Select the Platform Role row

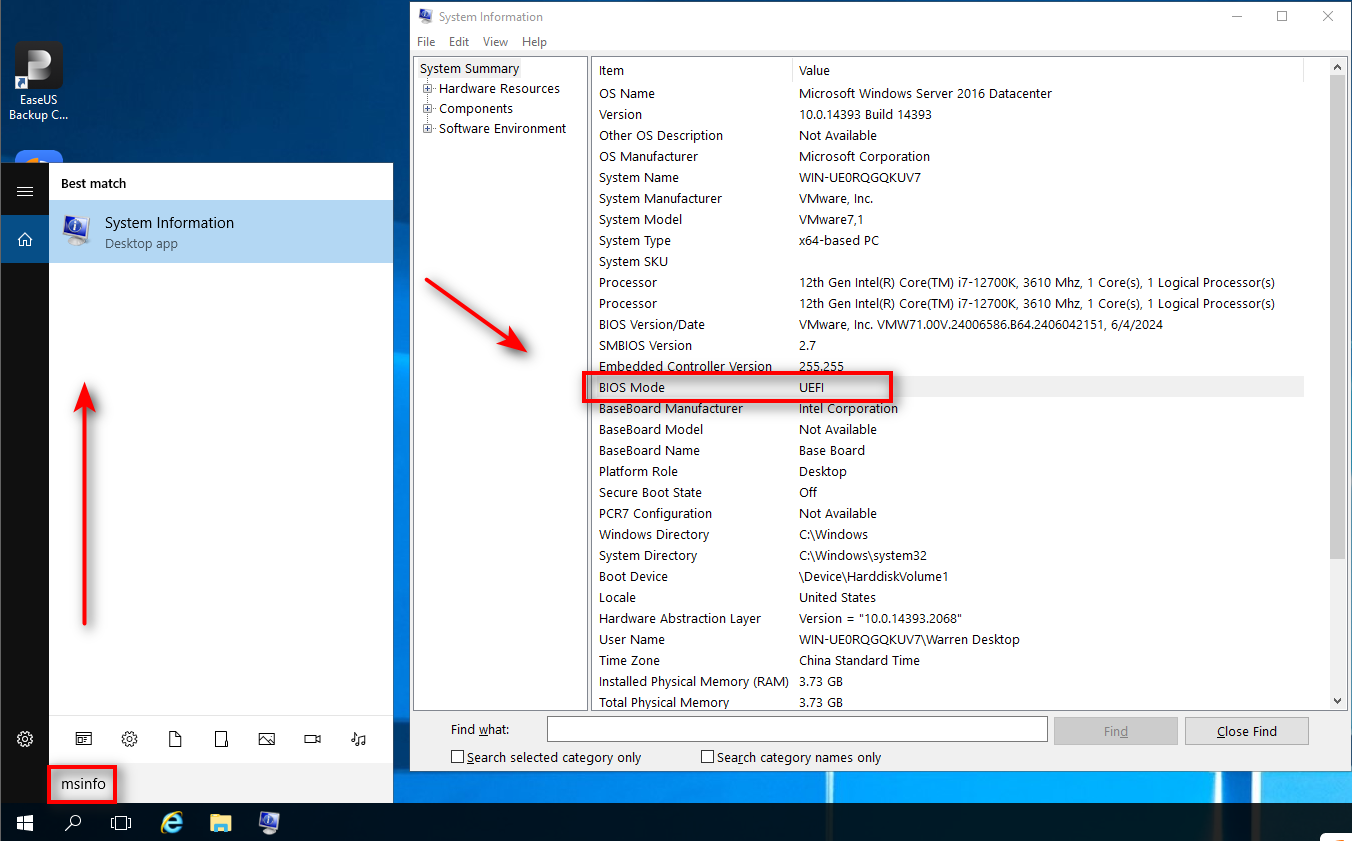[x=948, y=471]
